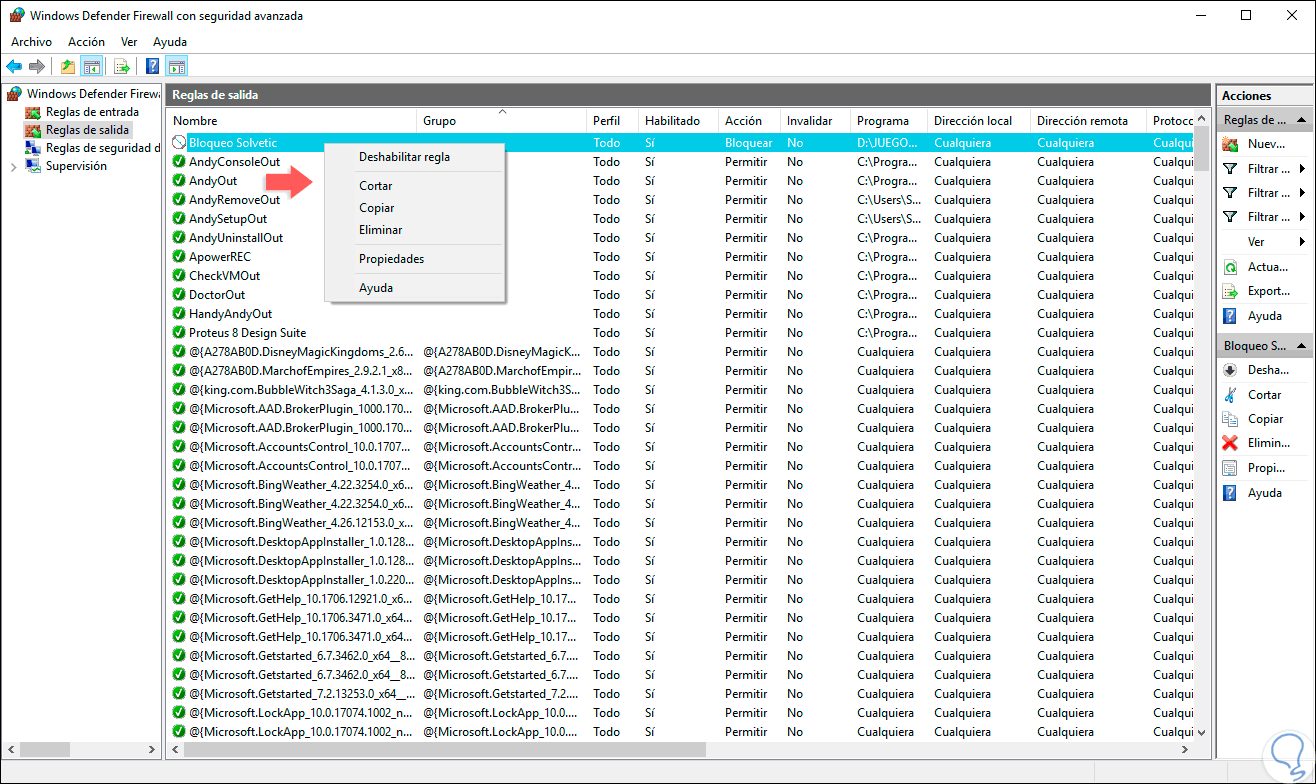Click Ayuda icon under Bloqueo S... actions

tap(1230, 493)
